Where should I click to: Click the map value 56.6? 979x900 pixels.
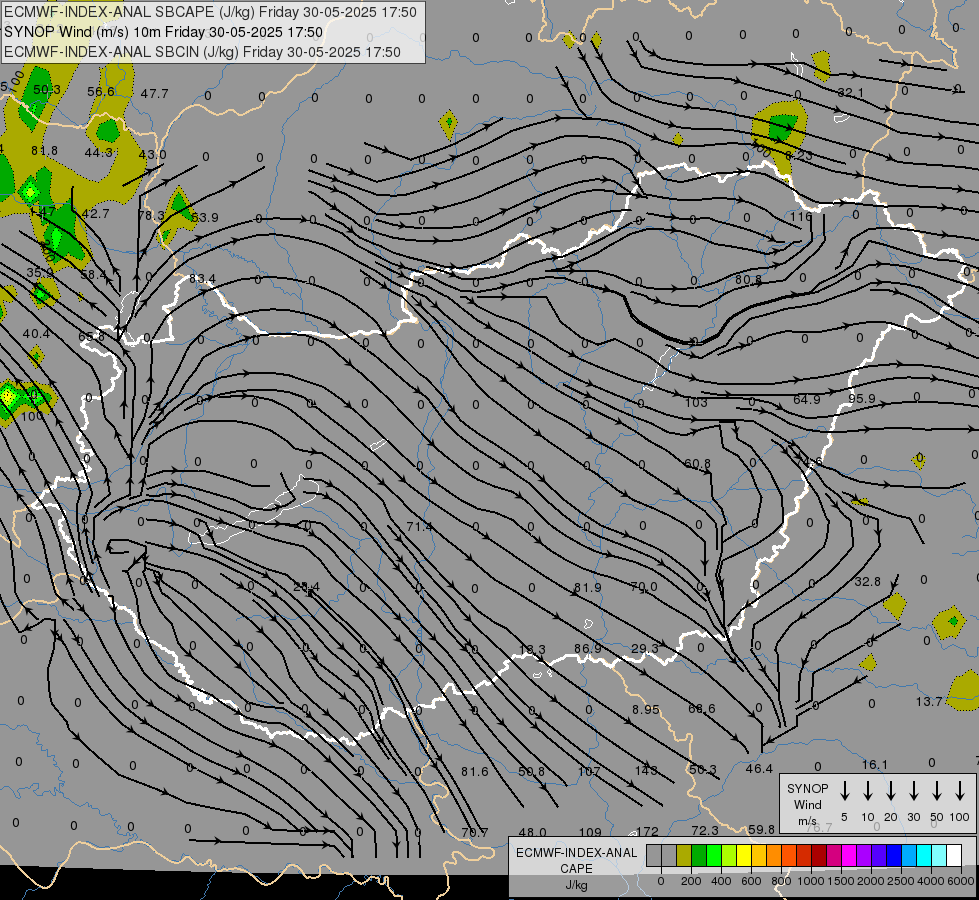101,91
